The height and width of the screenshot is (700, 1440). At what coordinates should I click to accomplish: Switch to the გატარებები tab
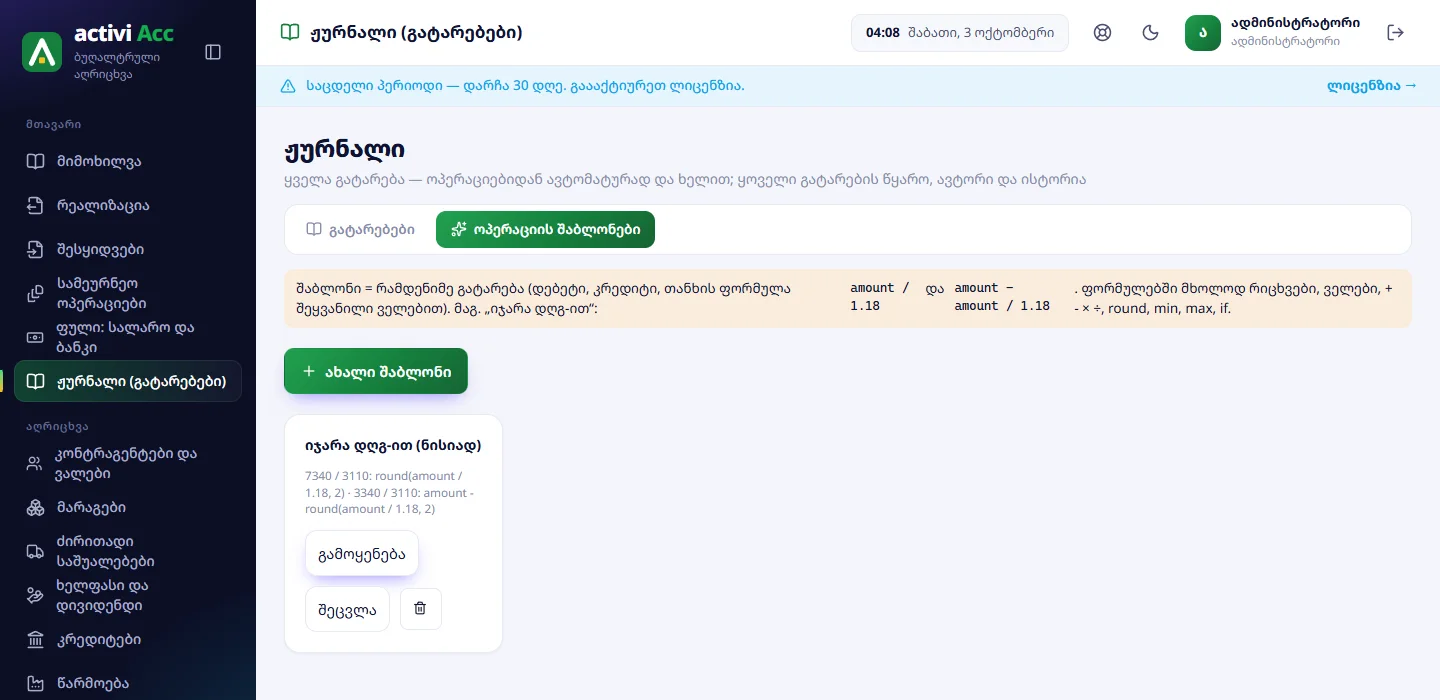[361, 230]
